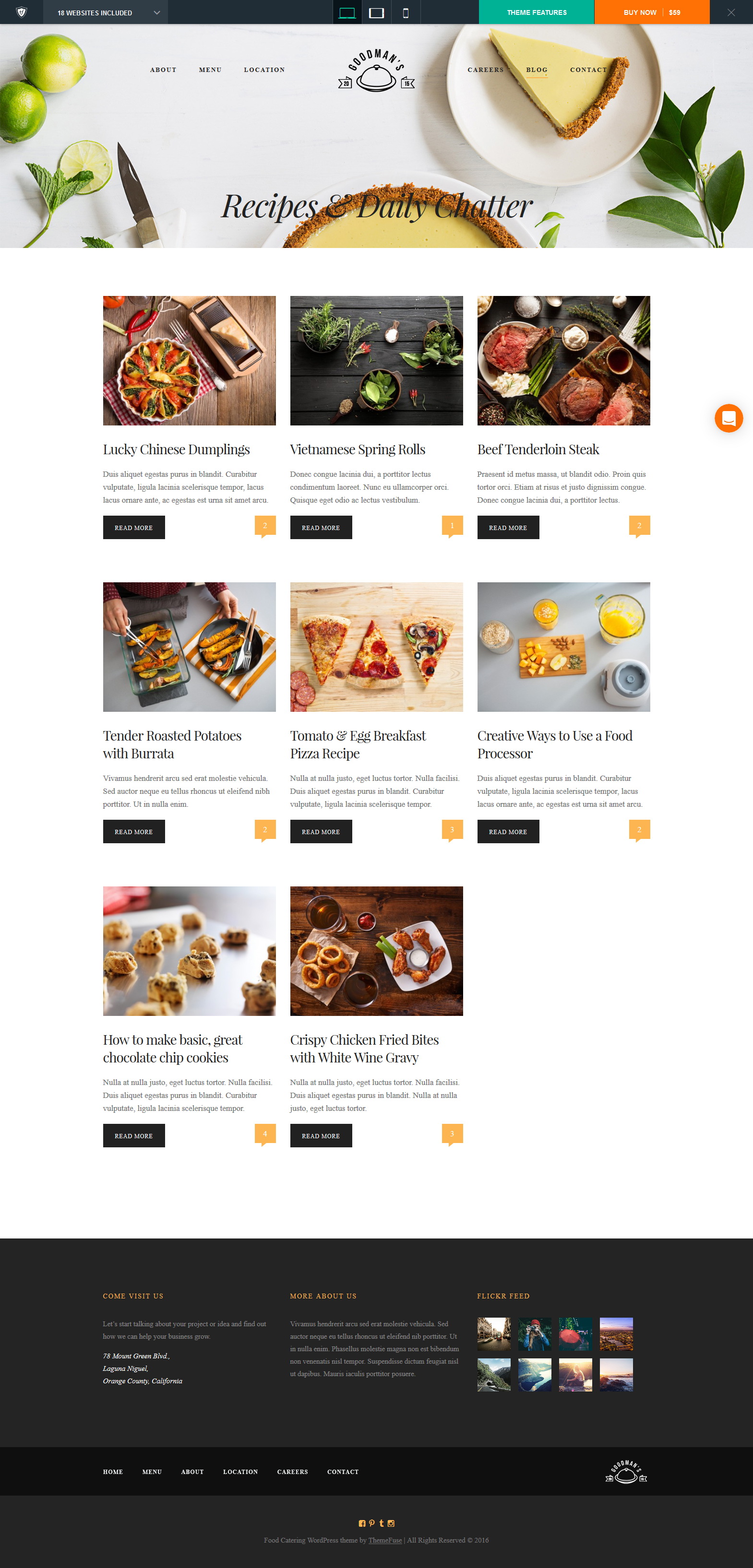Open comment count for Lucky Chinese Dumplings
Screen dimensions: 753x1568
[265, 527]
